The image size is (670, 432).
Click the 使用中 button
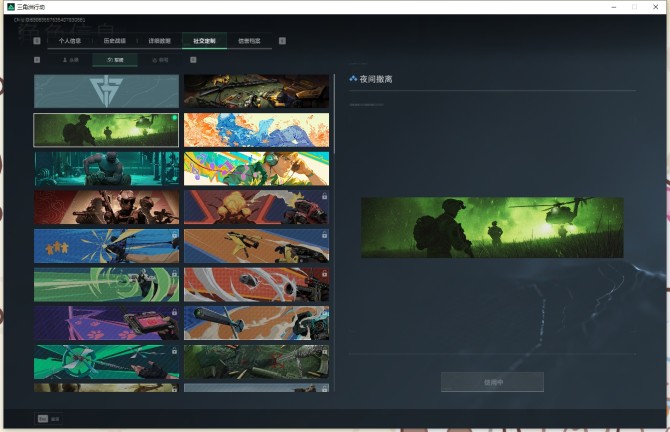coord(492,382)
